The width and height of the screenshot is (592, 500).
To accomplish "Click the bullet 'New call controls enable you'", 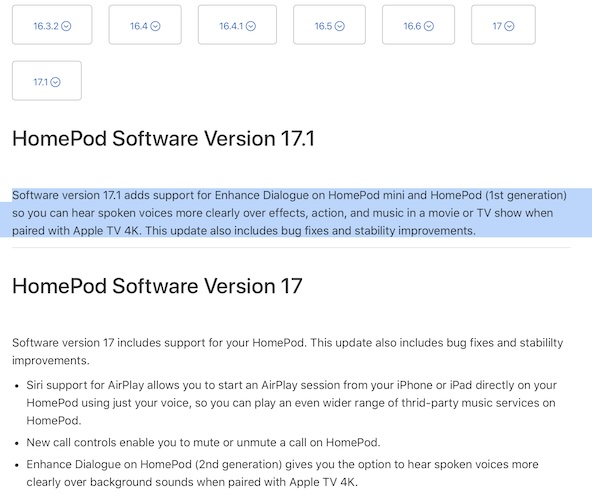I will (x=203, y=442).
